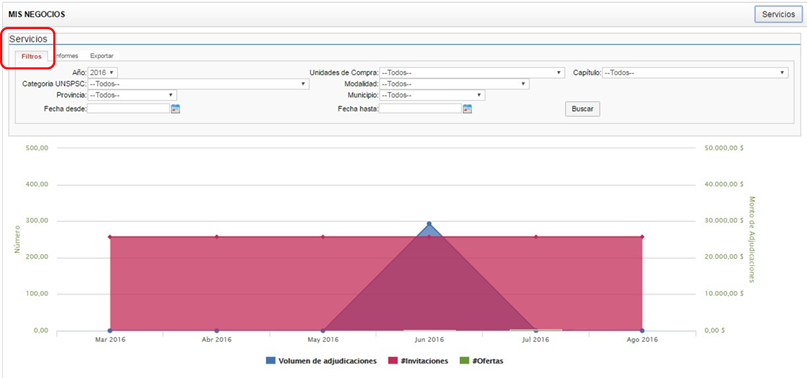The image size is (807, 378).
Task: Click the Fecha desde date input field
Action: [x=129, y=109]
